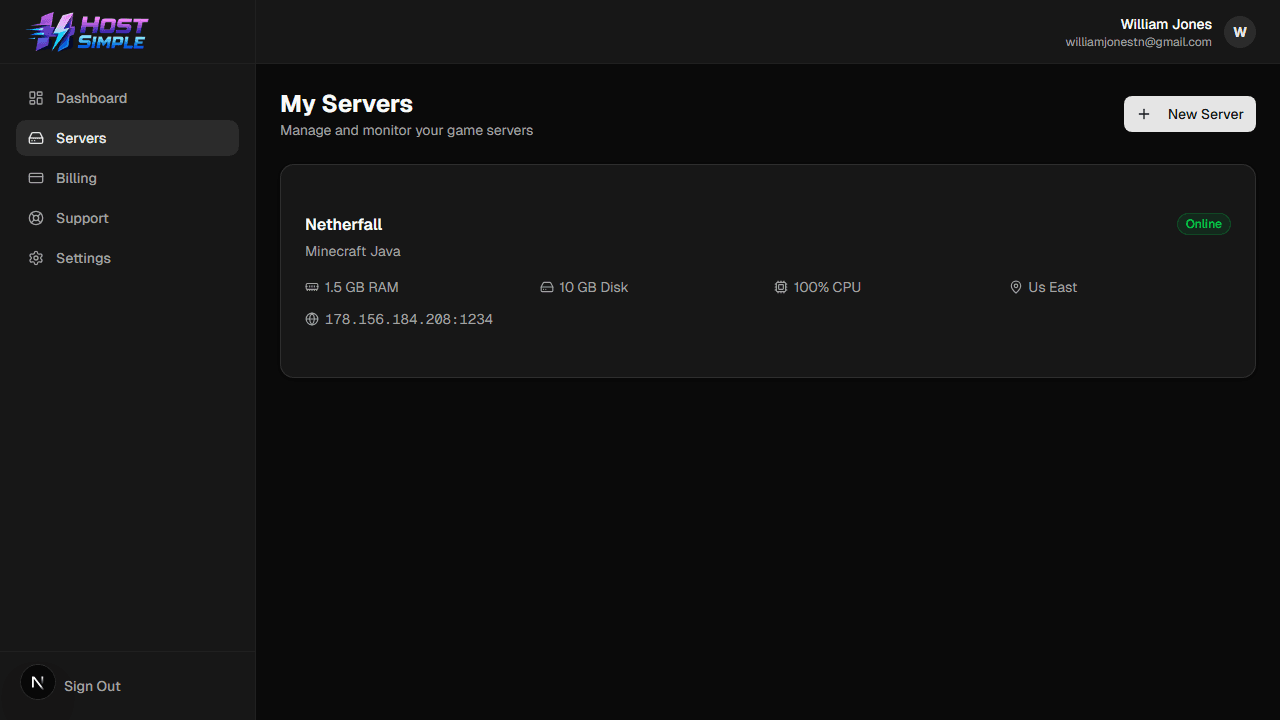
Task: Click the RAM icon next to 1.5 GB
Action: pyautogui.click(x=311, y=287)
